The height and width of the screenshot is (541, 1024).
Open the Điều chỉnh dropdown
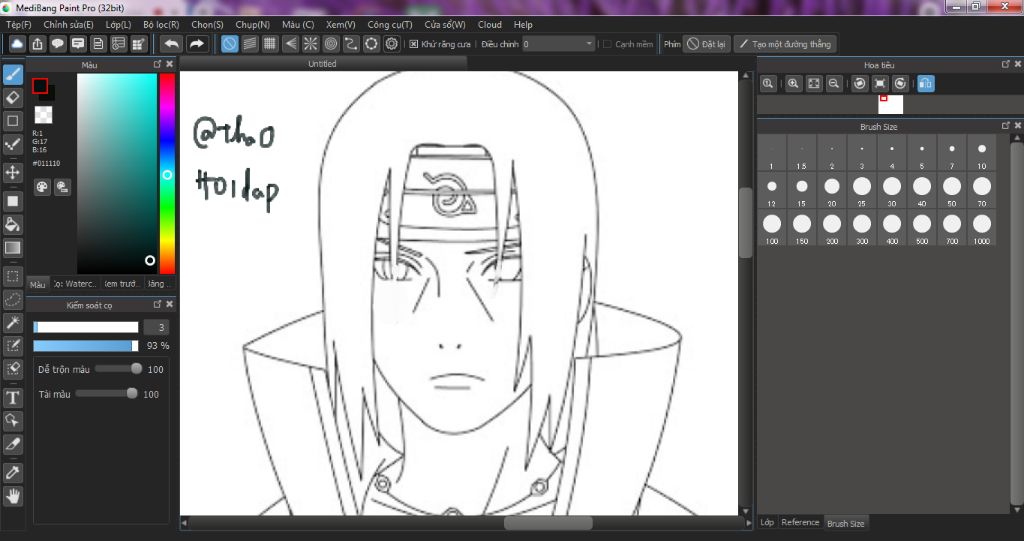[558, 44]
